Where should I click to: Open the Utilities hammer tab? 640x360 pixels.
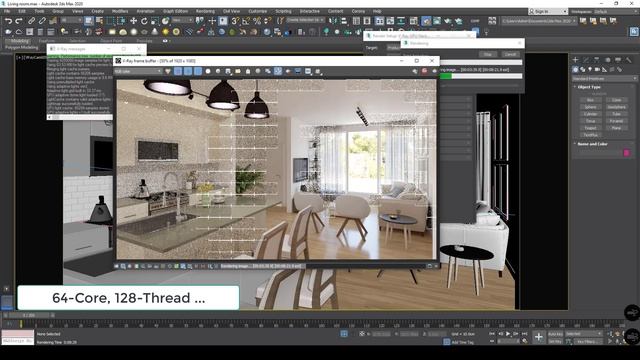629,60
